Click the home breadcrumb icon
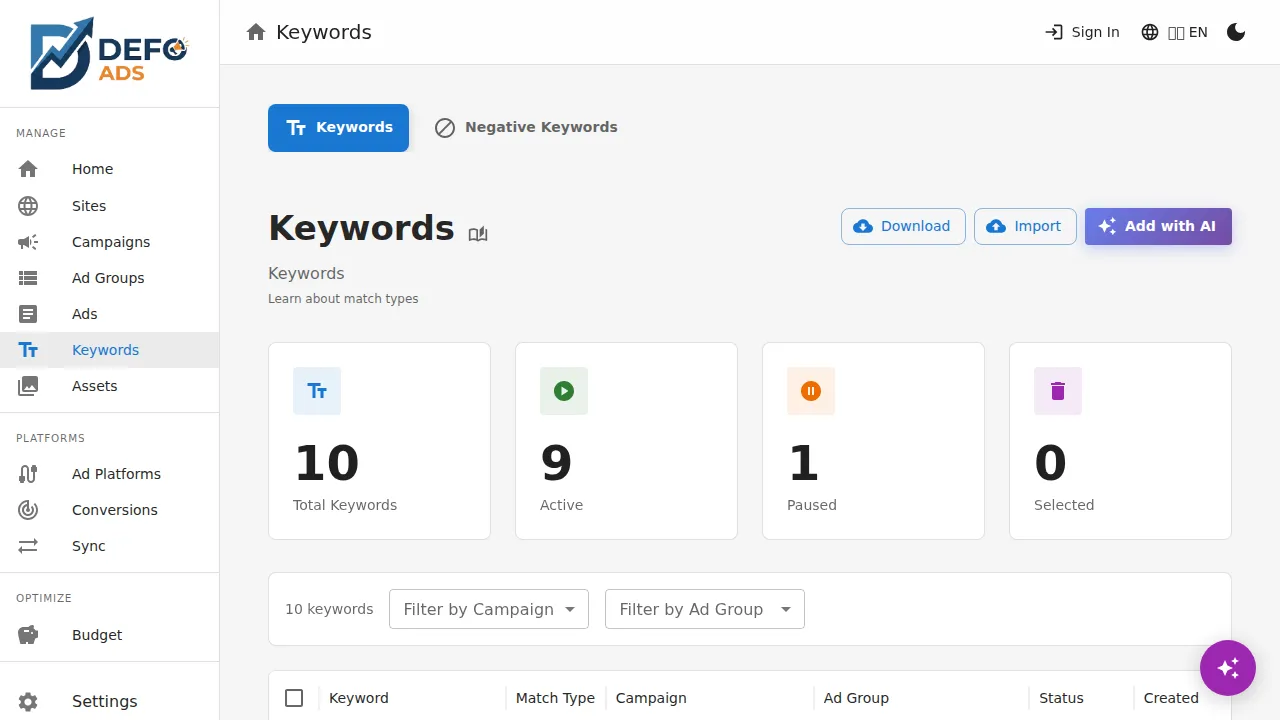This screenshot has width=1280, height=720. pyautogui.click(x=256, y=32)
